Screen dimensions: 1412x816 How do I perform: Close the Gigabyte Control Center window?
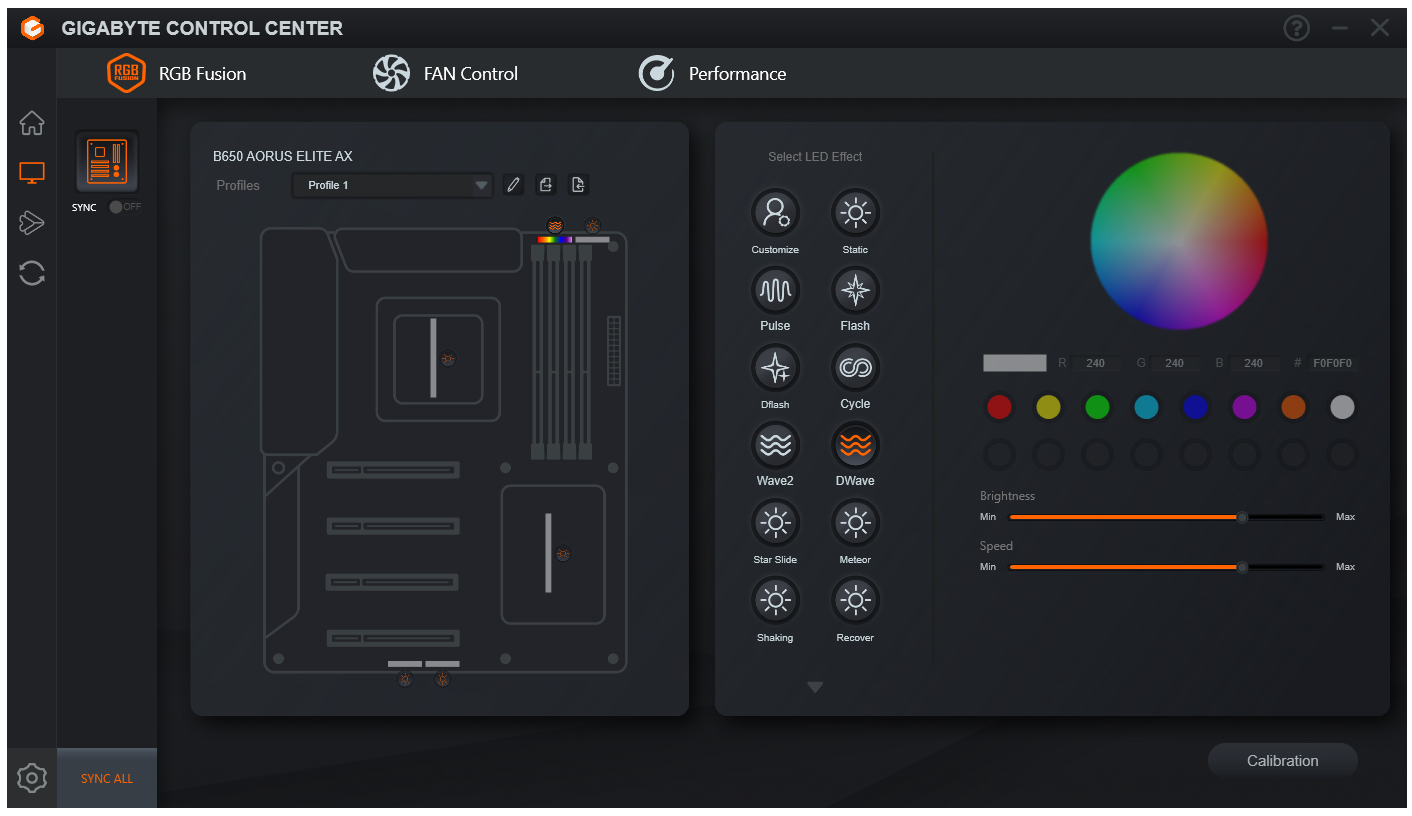1380,28
